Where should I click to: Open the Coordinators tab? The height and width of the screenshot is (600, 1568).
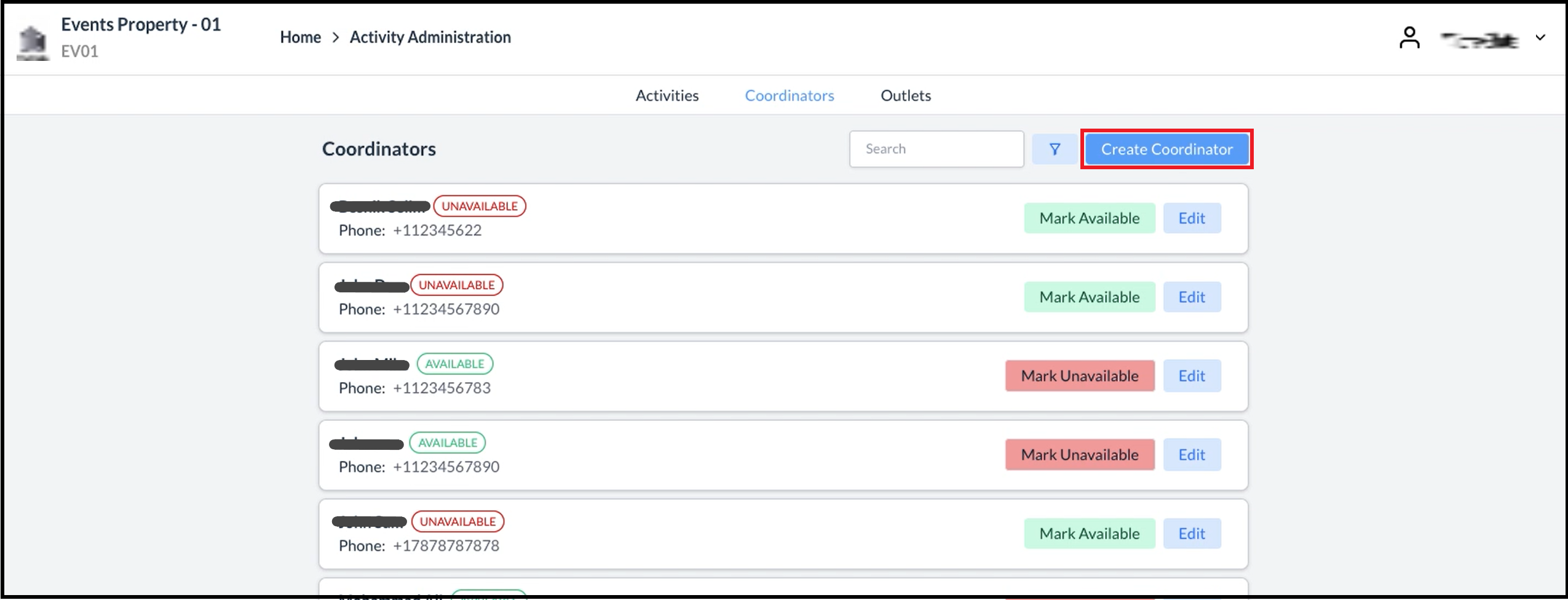(x=790, y=95)
